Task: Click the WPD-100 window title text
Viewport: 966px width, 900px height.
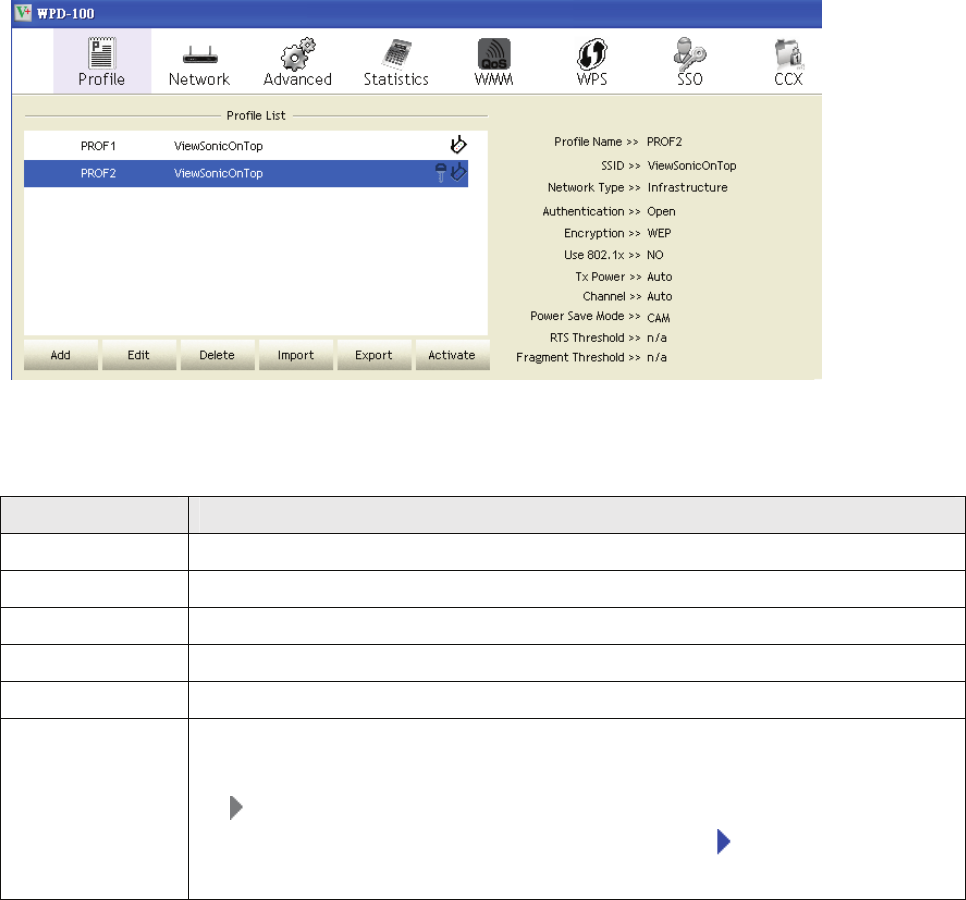Action: (65, 14)
